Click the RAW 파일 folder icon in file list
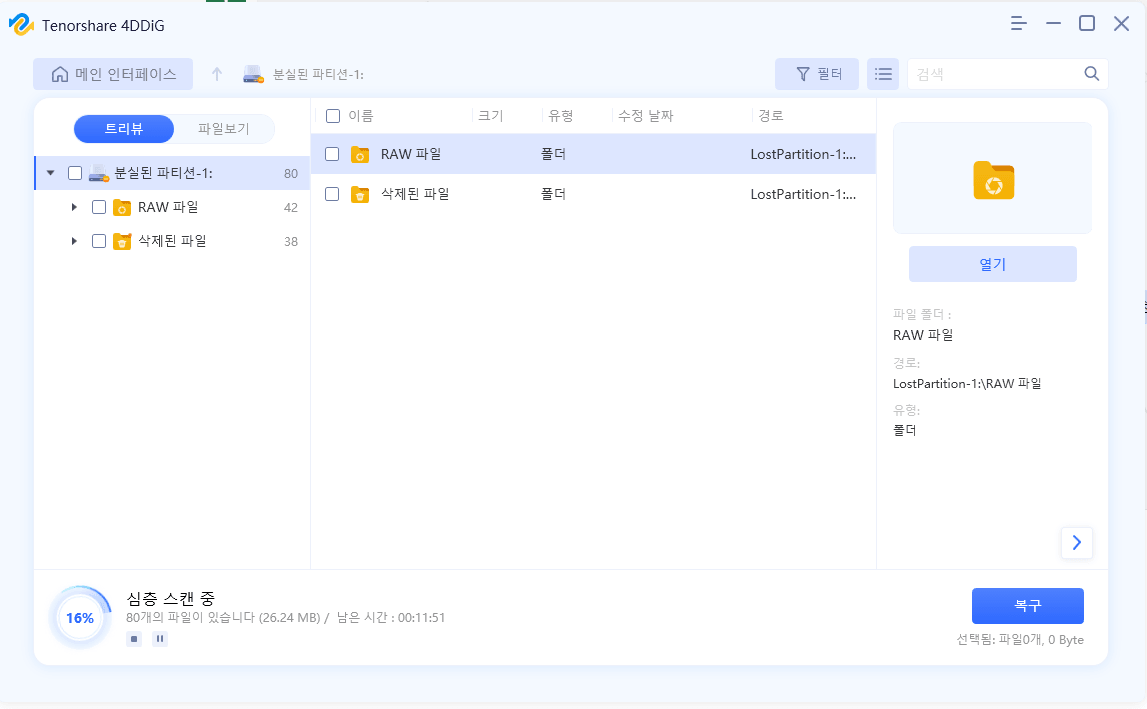Viewport: 1147px width, 709px height. point(359,154)
